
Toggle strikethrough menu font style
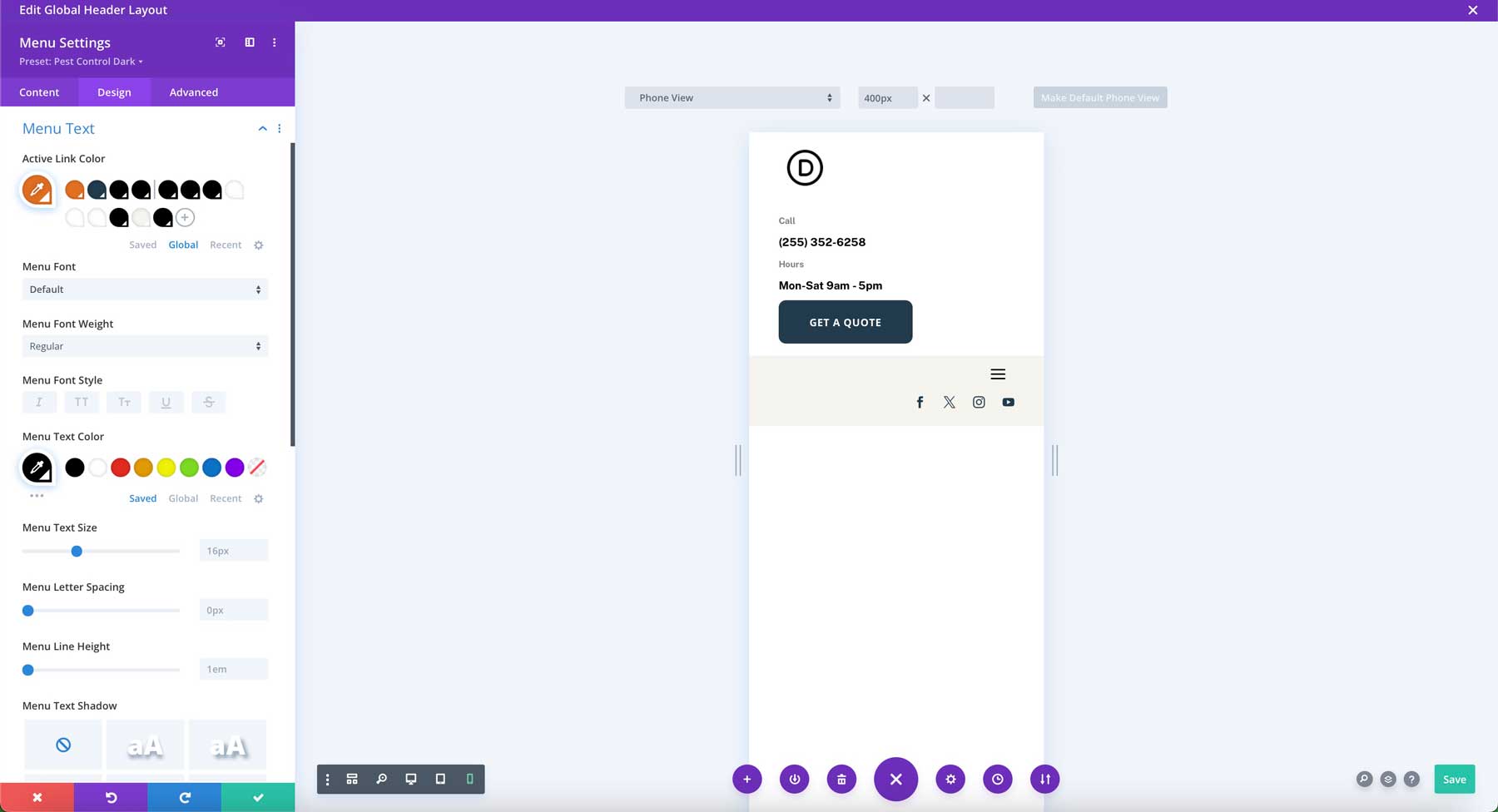click(x=208, y=402)
